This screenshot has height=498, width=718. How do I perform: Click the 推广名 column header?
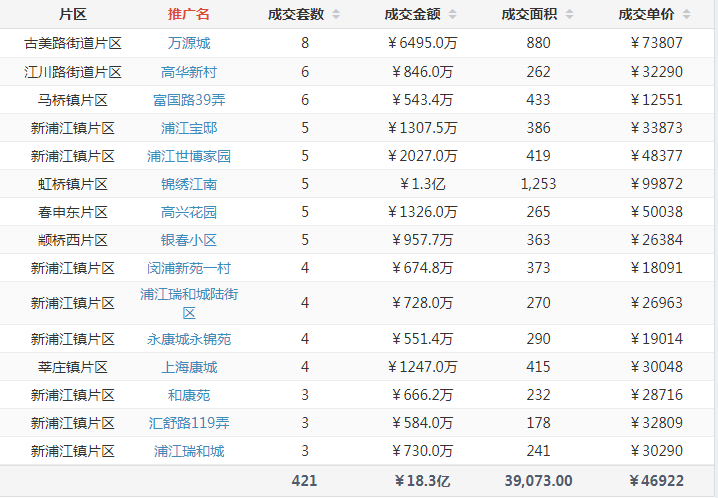pos(189,14)
